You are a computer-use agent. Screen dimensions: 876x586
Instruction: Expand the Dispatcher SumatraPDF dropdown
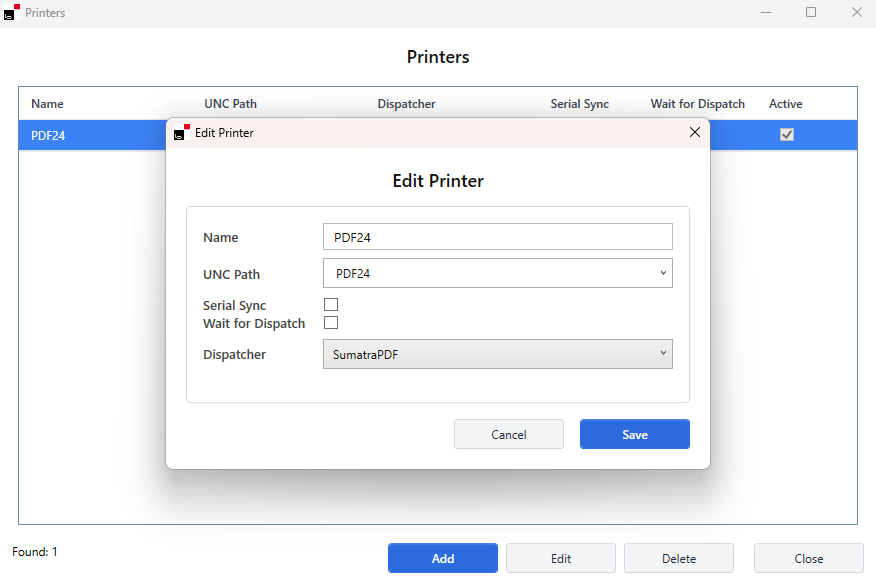coord(497,354)
